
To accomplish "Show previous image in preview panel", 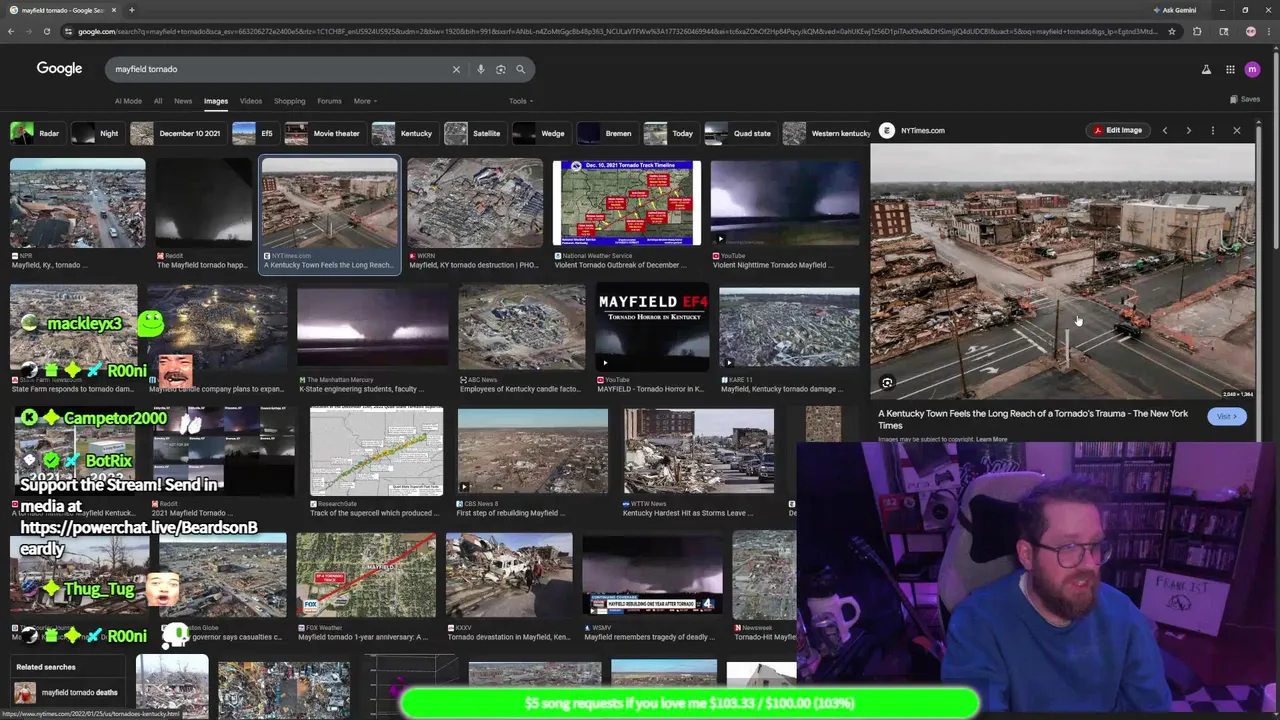I will pyautogui.click(x=1164, y=130).
